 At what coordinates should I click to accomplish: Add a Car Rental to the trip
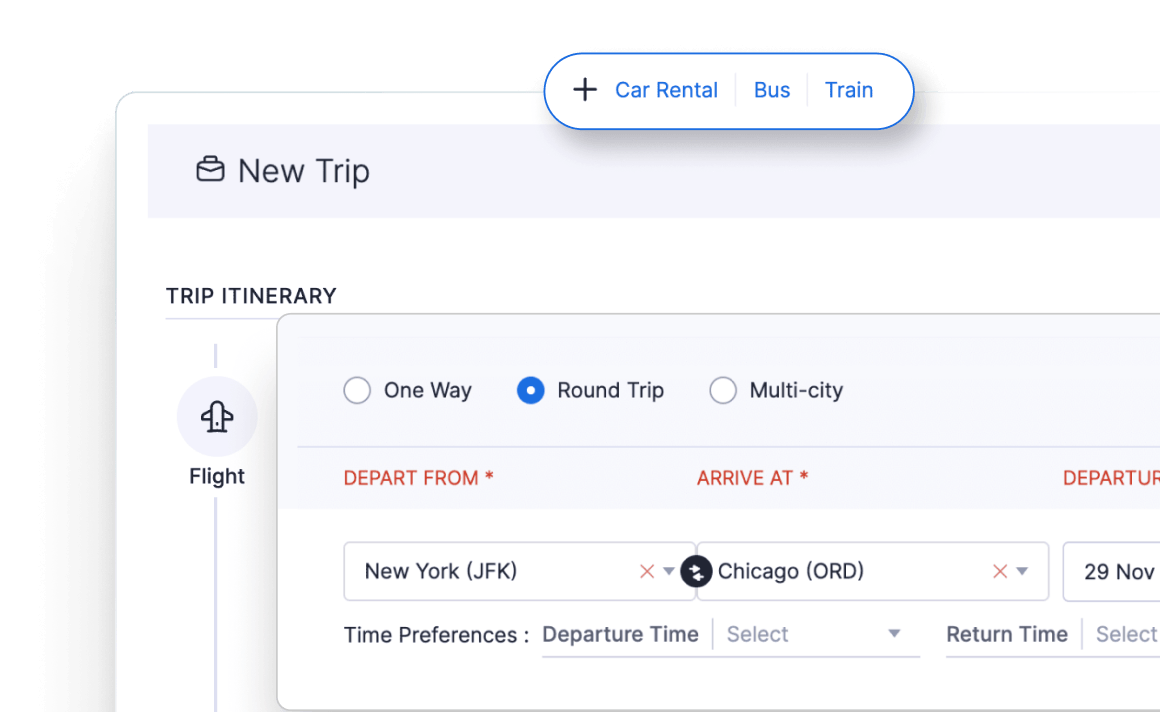[666, 89]
